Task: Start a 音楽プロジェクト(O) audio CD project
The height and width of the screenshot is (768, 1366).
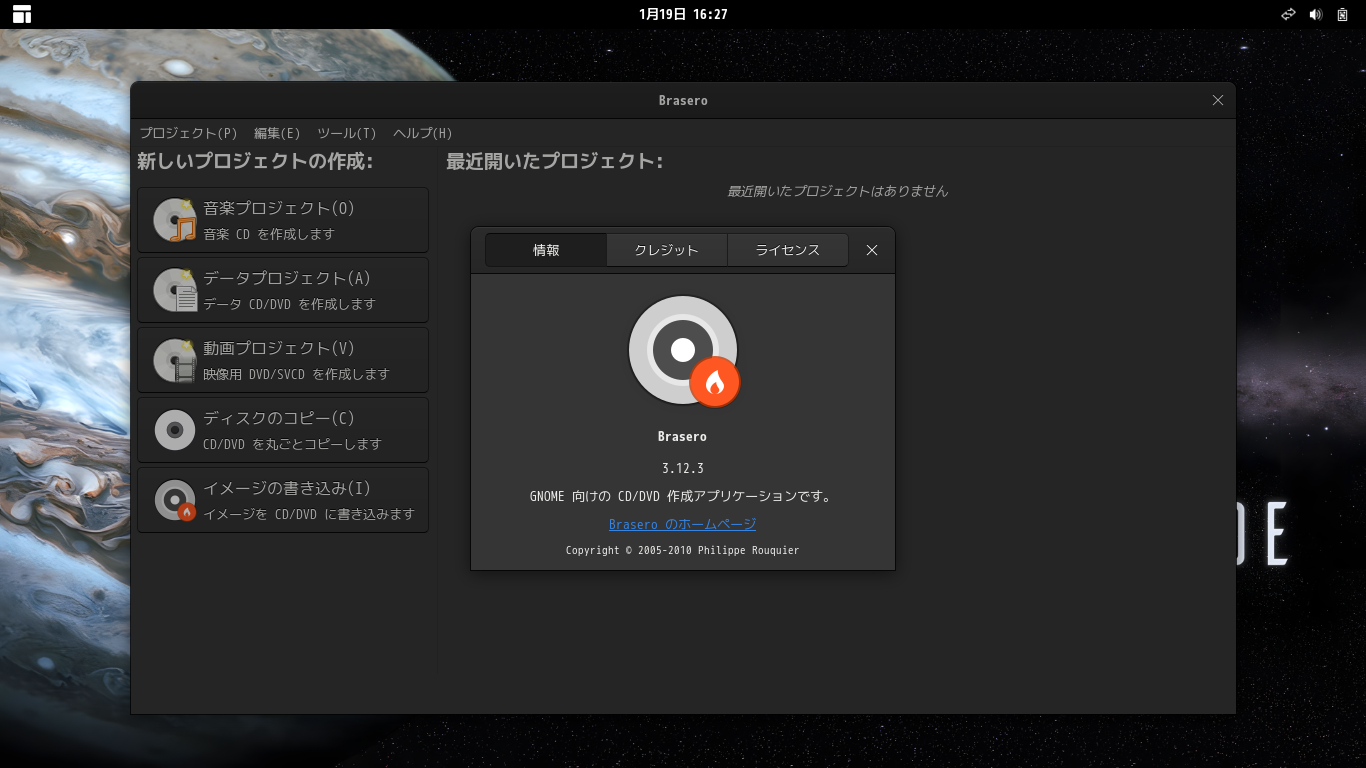Action: point(283,220)
